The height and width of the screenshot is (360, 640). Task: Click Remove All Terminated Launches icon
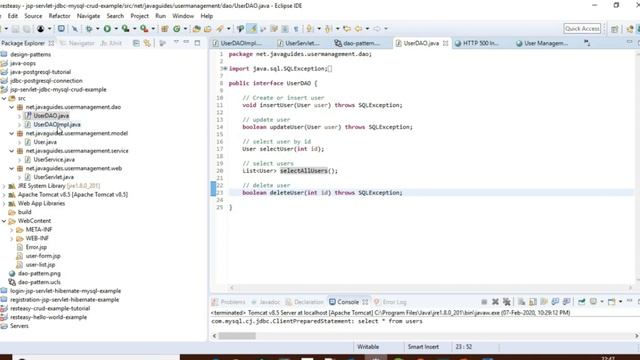click(x=507, y=302)
